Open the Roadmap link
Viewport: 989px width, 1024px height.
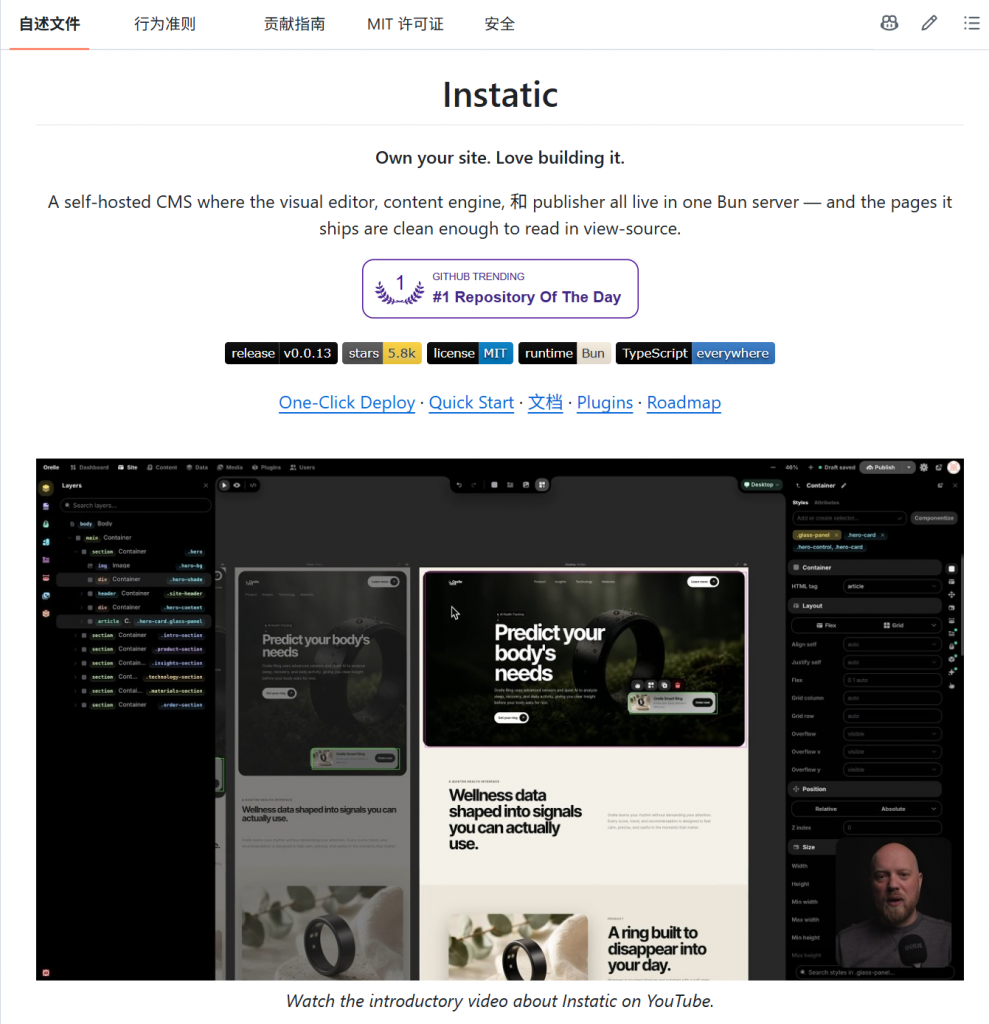(684, 402)
